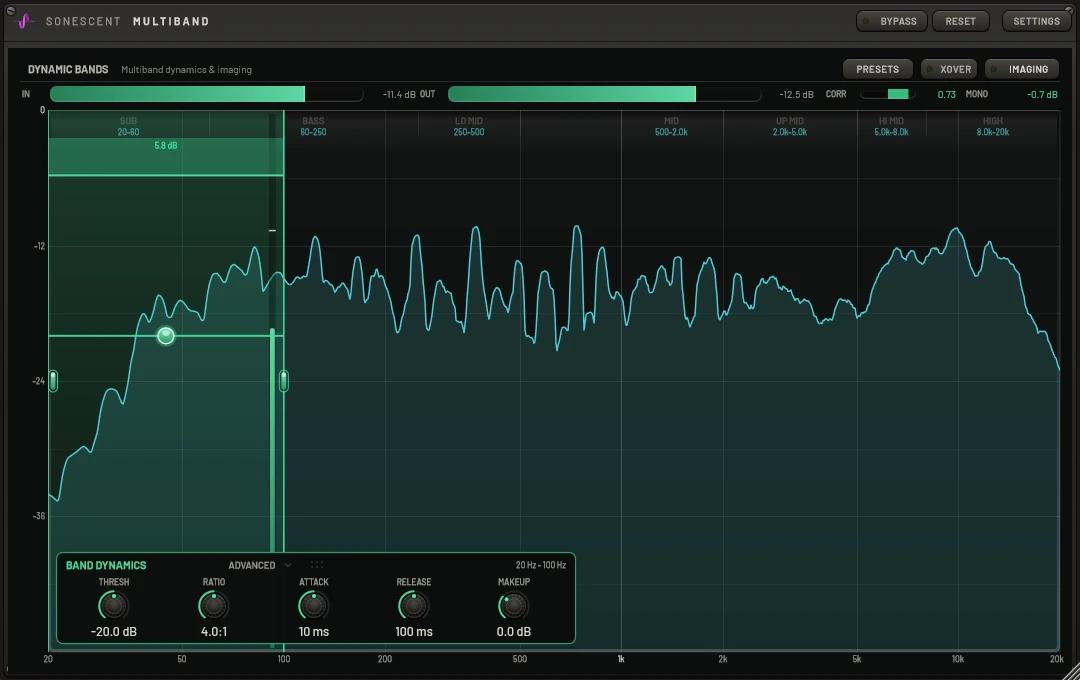Select the HI MID 5.0k-8.0k band header
This screenshot has width=1080, height=680.
pos(891,126)
